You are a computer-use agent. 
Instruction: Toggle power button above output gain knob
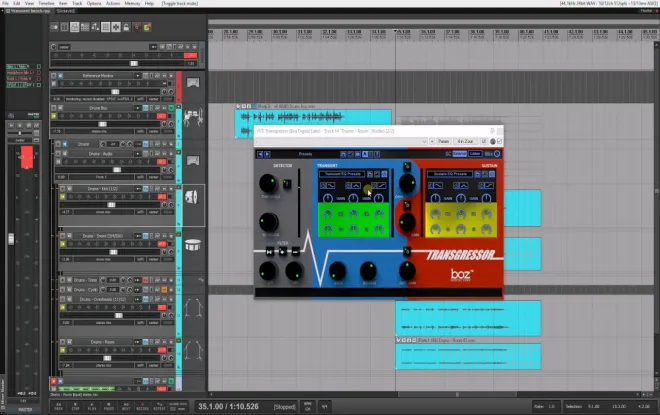click(x=407, y=252)
